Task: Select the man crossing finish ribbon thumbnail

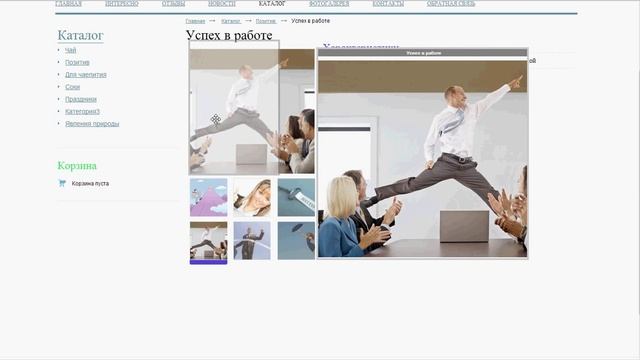Action: tap(252, 241)
